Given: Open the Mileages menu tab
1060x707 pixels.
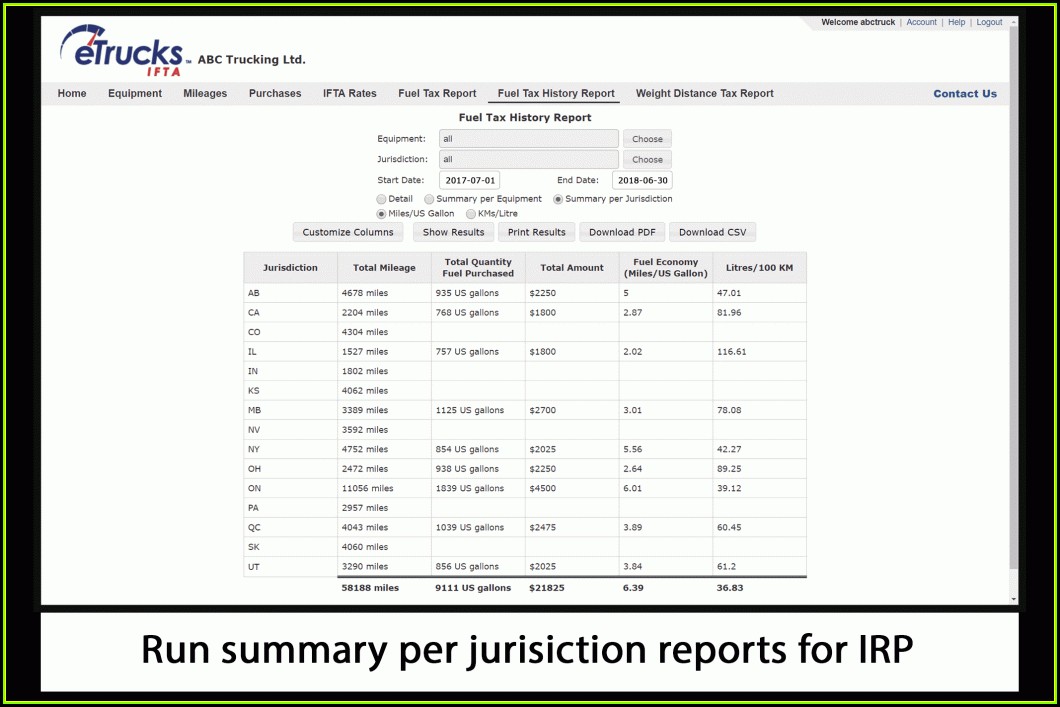Looking at the screenshot, I should pyautogui.click(x=205, y=94).
